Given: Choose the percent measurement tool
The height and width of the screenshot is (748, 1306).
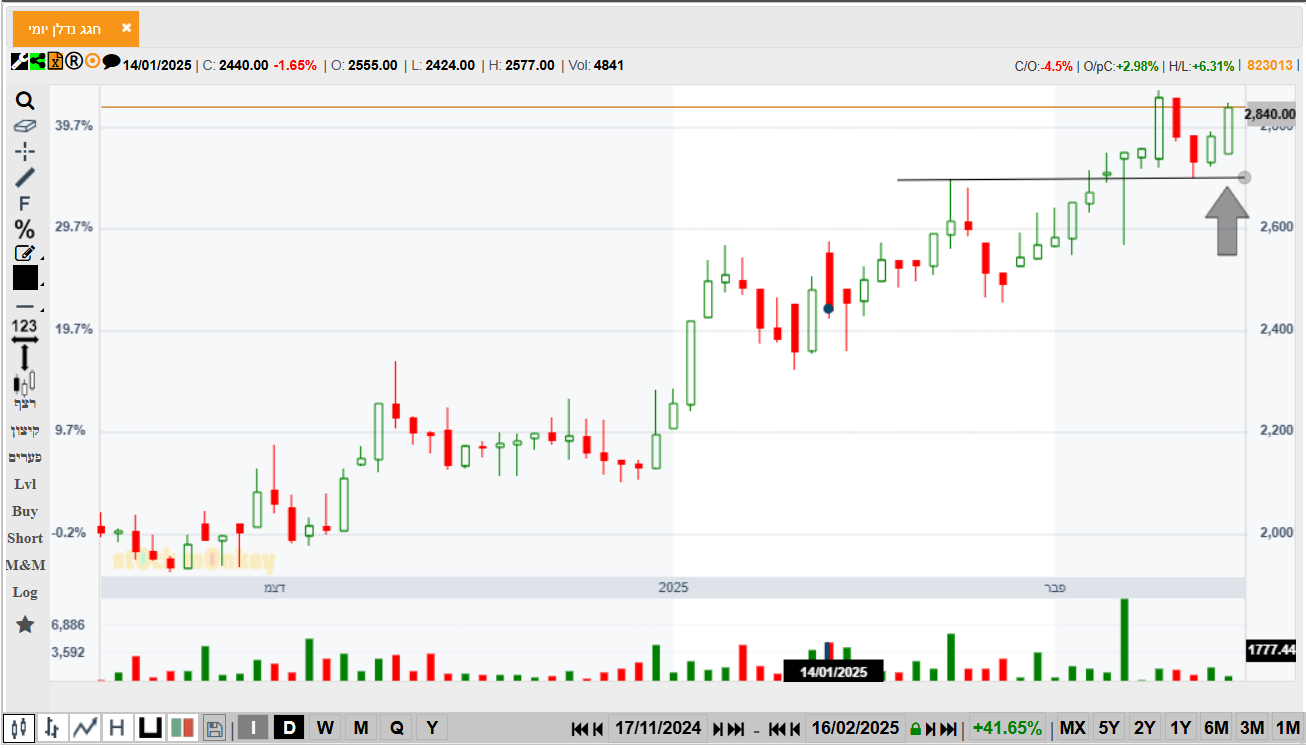Looking at the screenshot, I should [25, 229].
